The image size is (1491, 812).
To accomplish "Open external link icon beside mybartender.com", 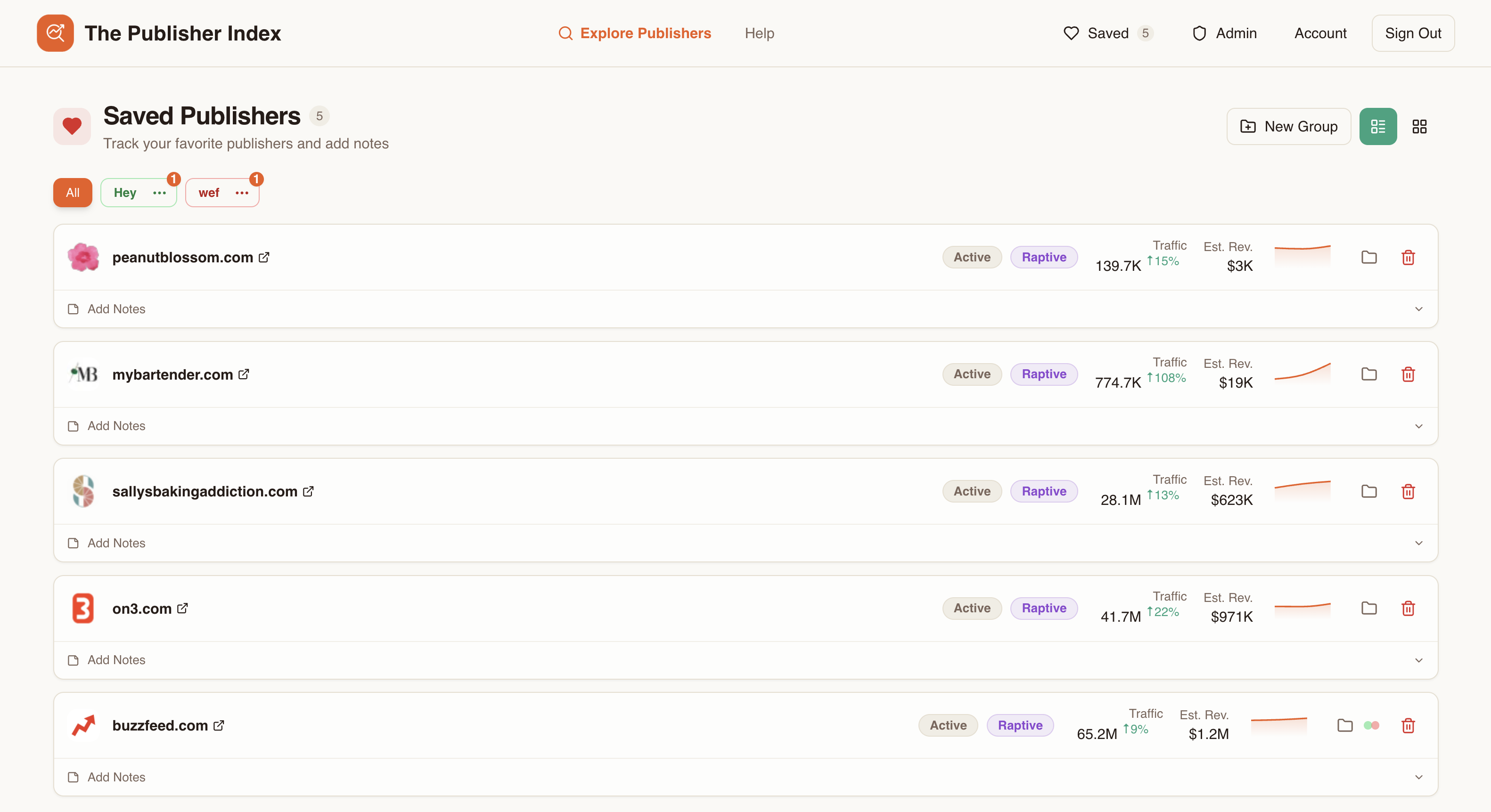I will pyautogui.click(x=244, y=374).
